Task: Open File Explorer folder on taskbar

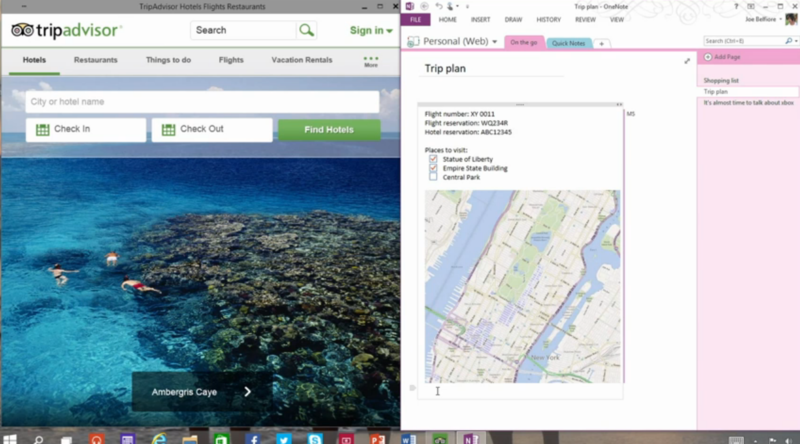Action: 190,439
